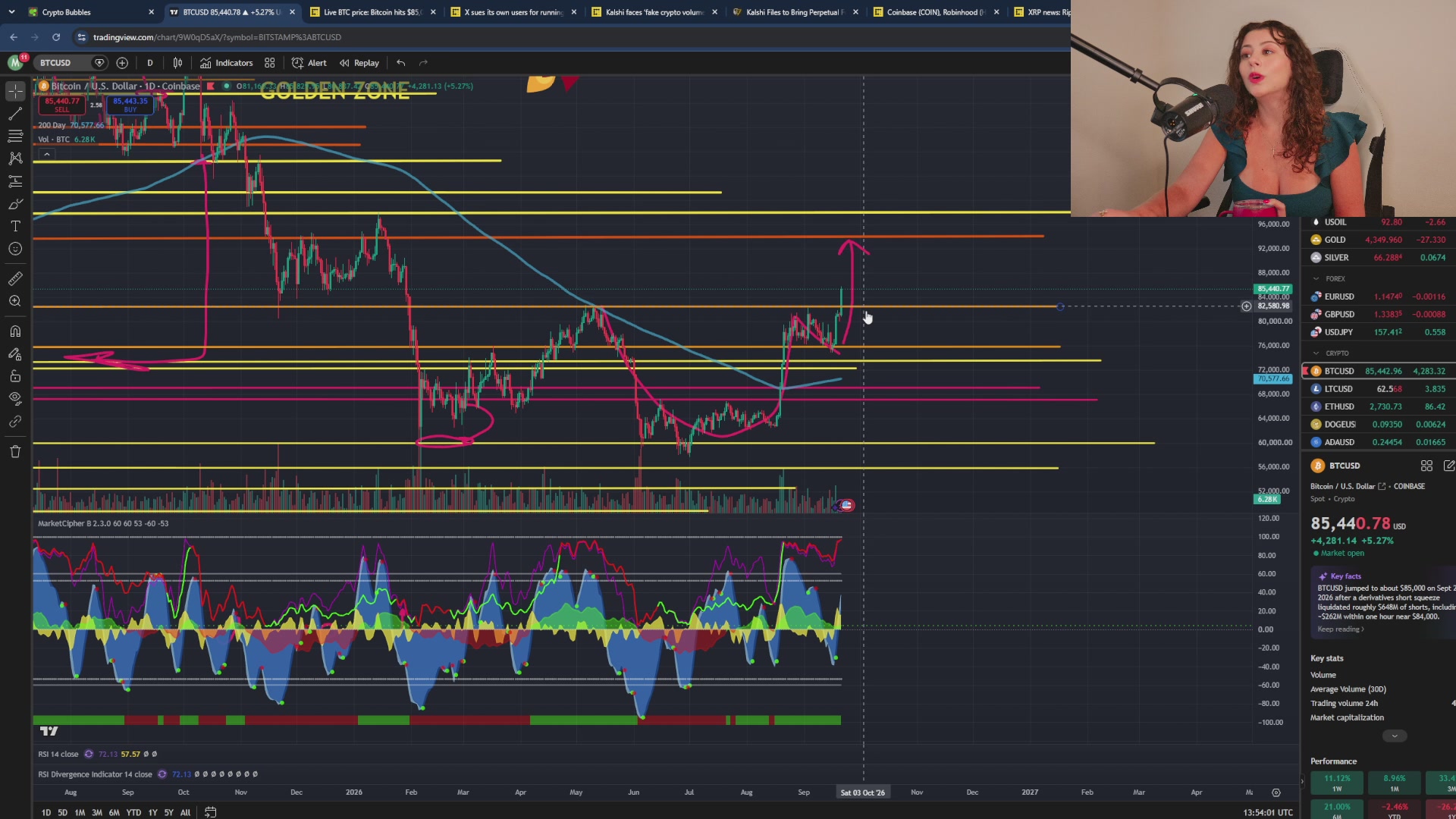Open the go-to-date calendar icon
This screenshot has height=819, width=1456.
coord(211,812)
